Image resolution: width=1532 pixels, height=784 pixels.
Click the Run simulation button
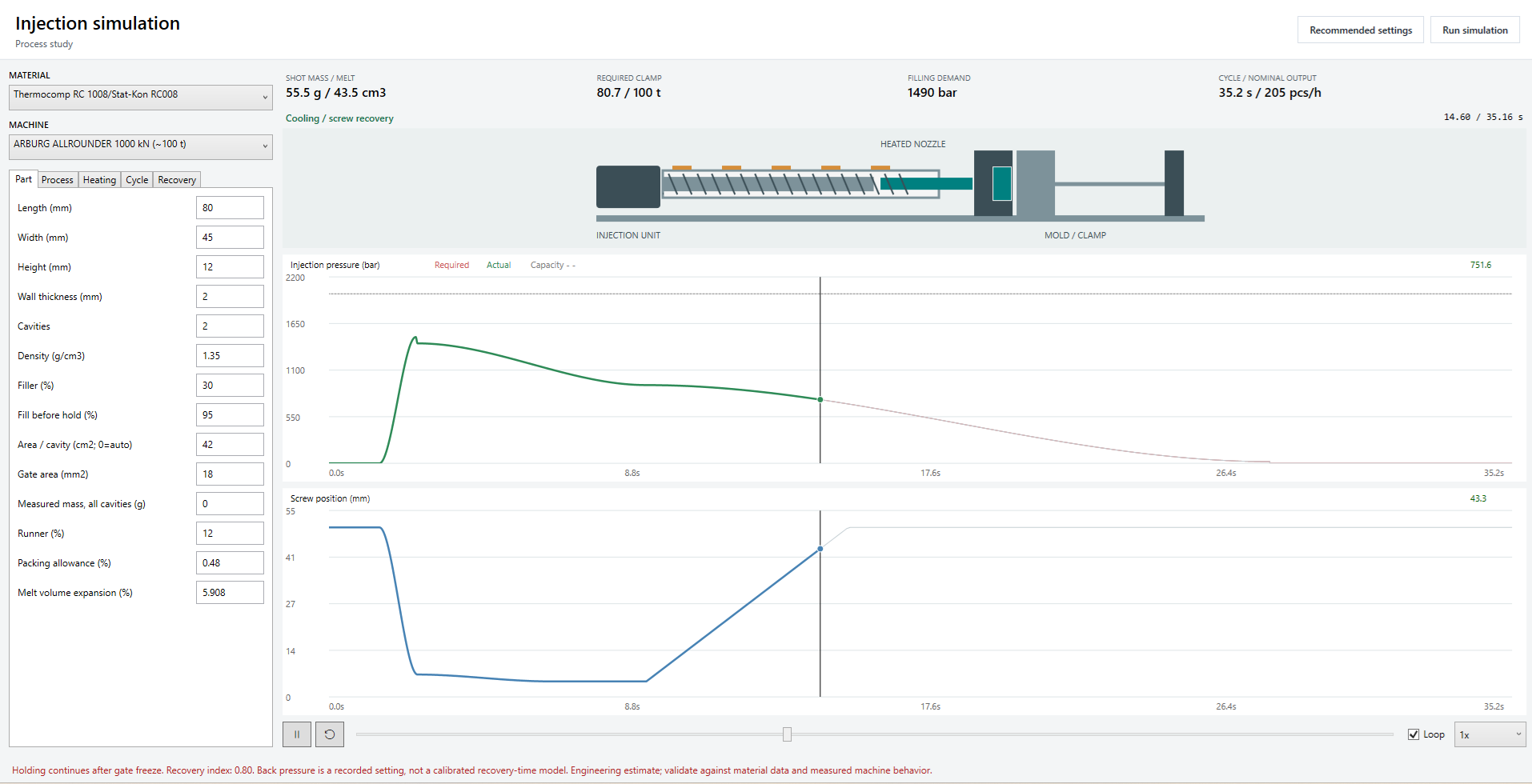point(1475,30)
